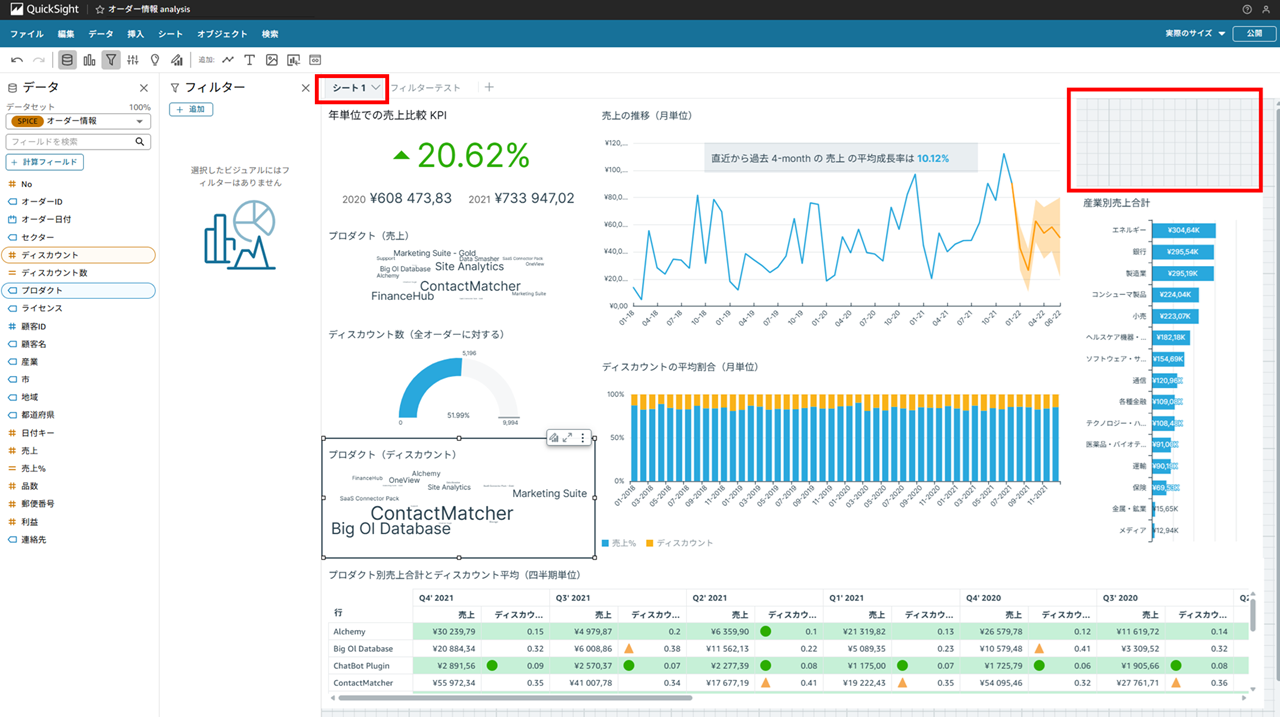Open the 編集 menu
Image resolution: width=1280 pixels, height=717 pixels.
tap(66, 34)
